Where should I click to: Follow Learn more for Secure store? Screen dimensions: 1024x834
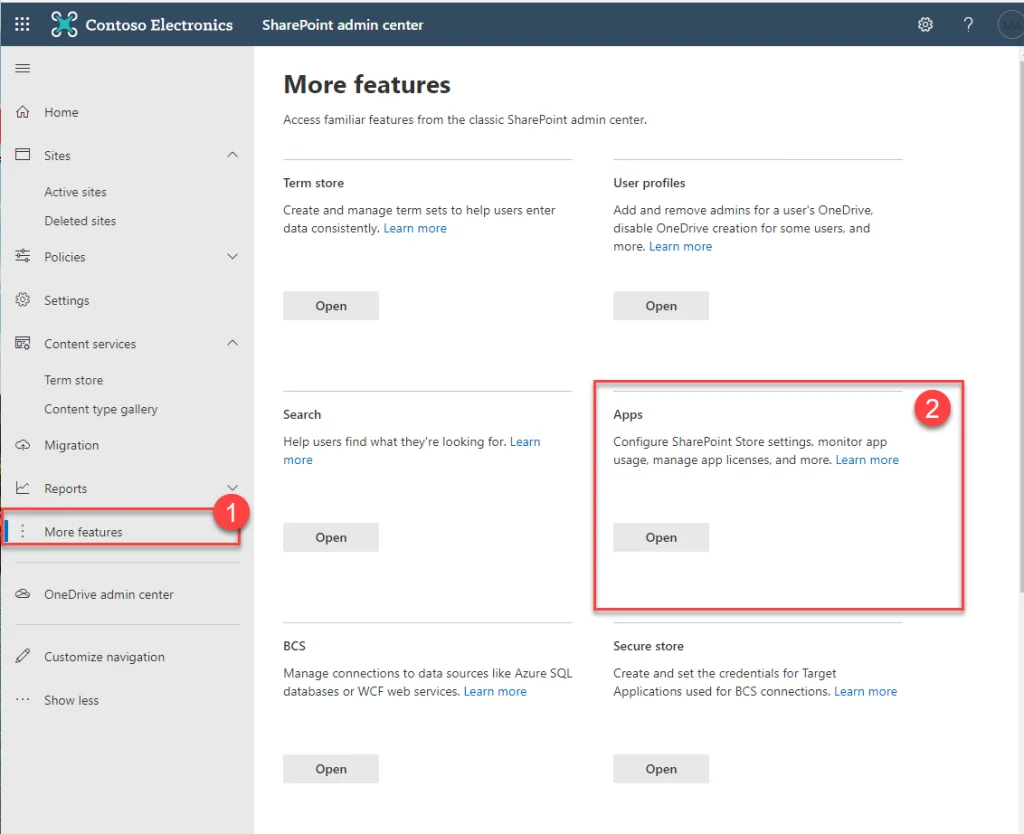coord(865,691)
